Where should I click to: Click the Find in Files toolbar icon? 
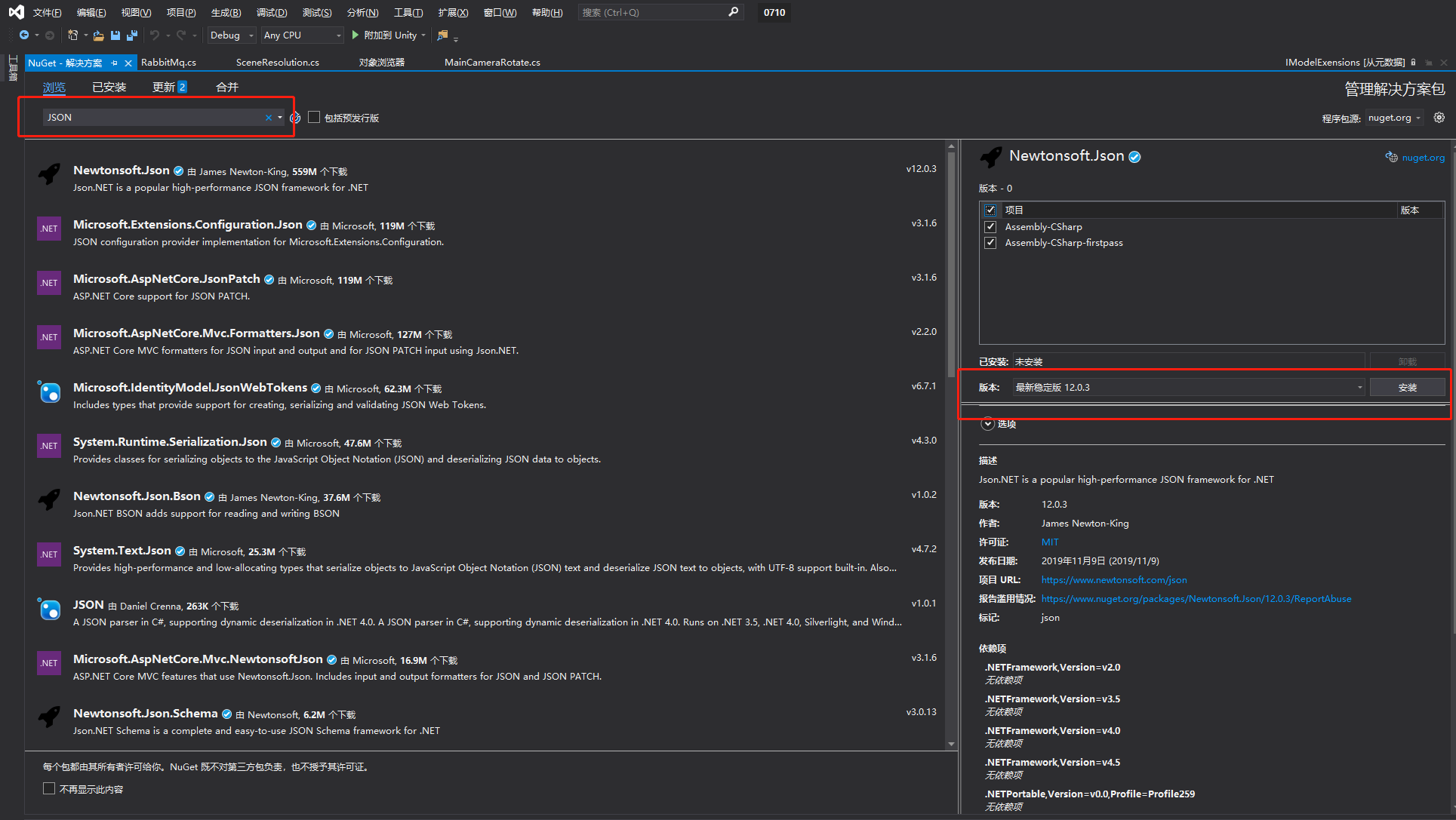point(443,35)
